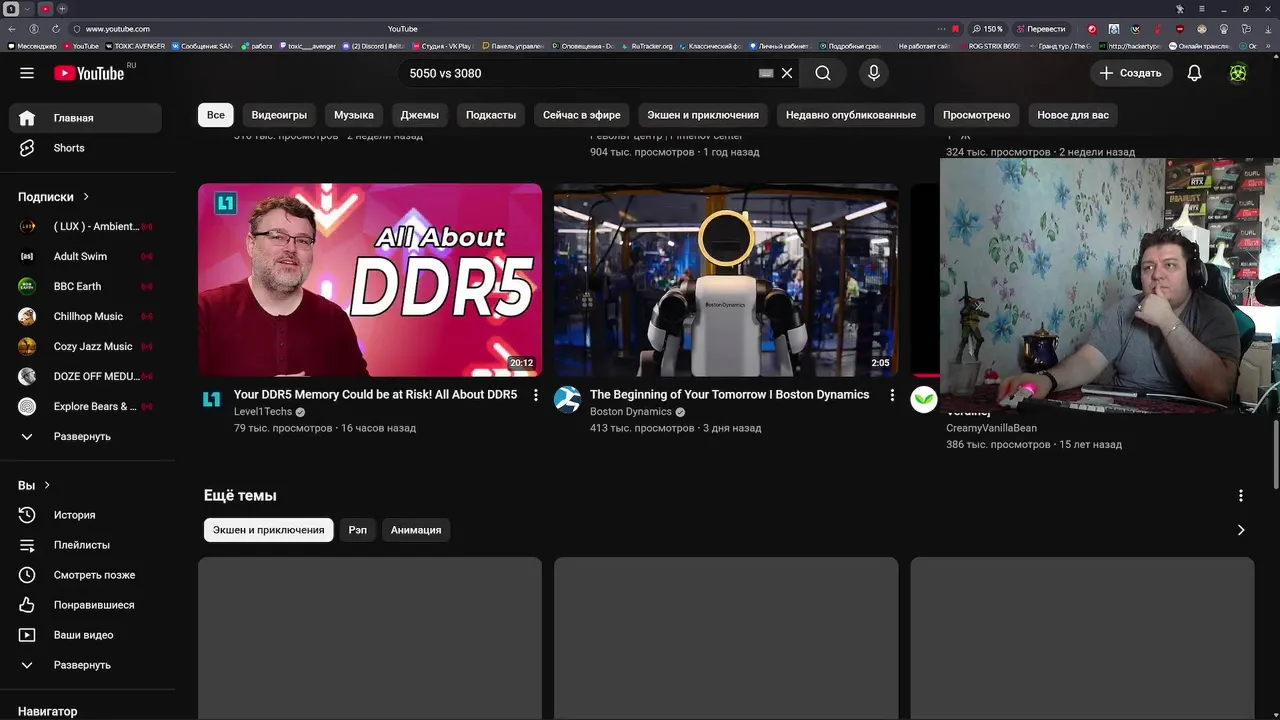This screenshot has height=720, width=1280.
Task: Expand the Вы section arrow
Action: [47, 485]
